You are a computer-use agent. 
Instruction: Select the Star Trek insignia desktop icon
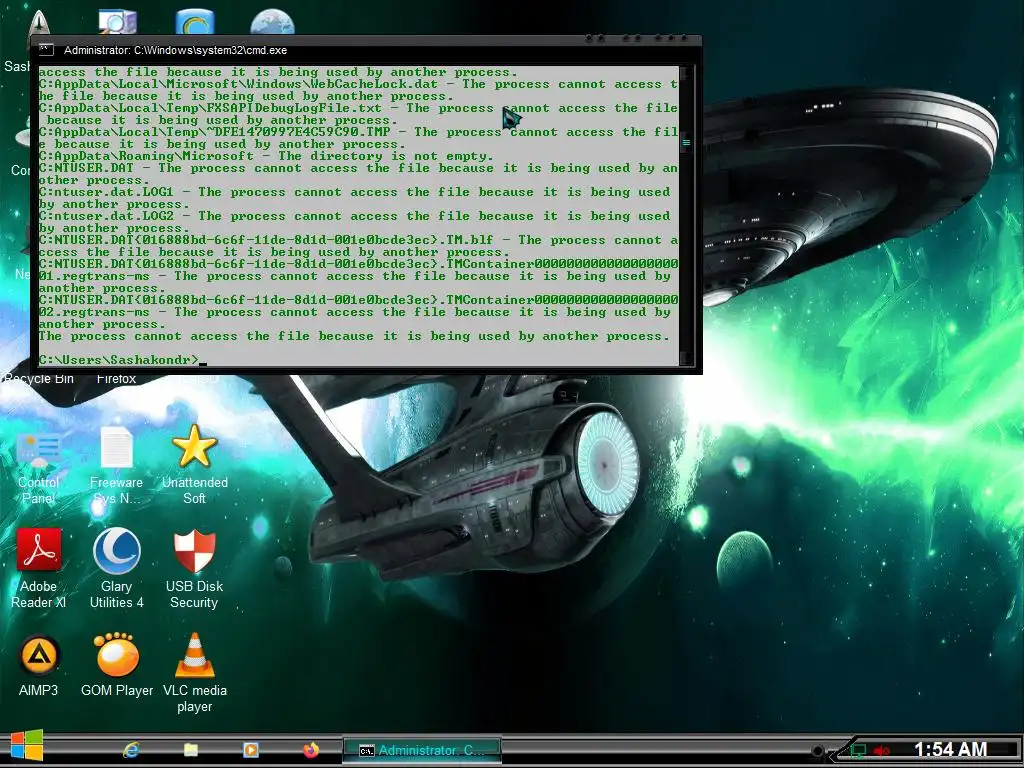pos(39,22)
